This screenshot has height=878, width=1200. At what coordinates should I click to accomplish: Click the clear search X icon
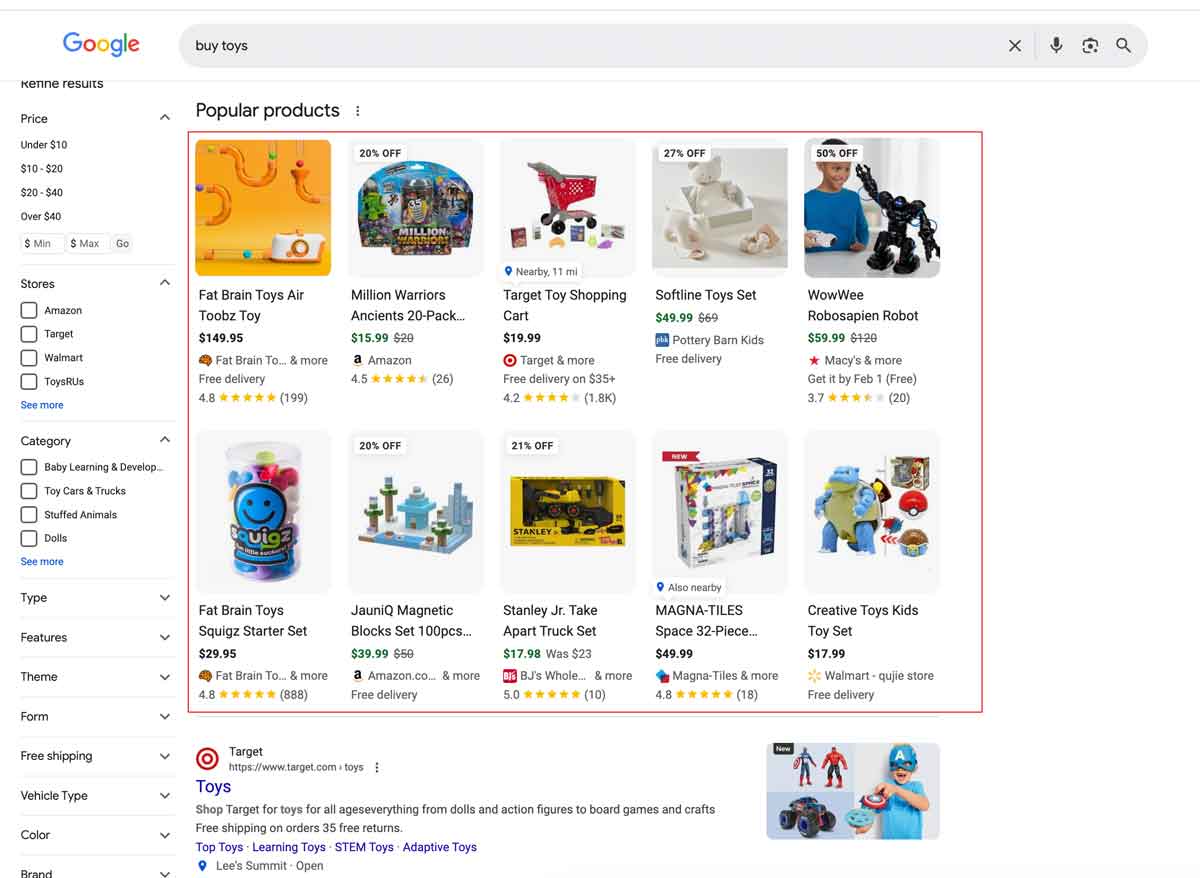click(1015, 46)
